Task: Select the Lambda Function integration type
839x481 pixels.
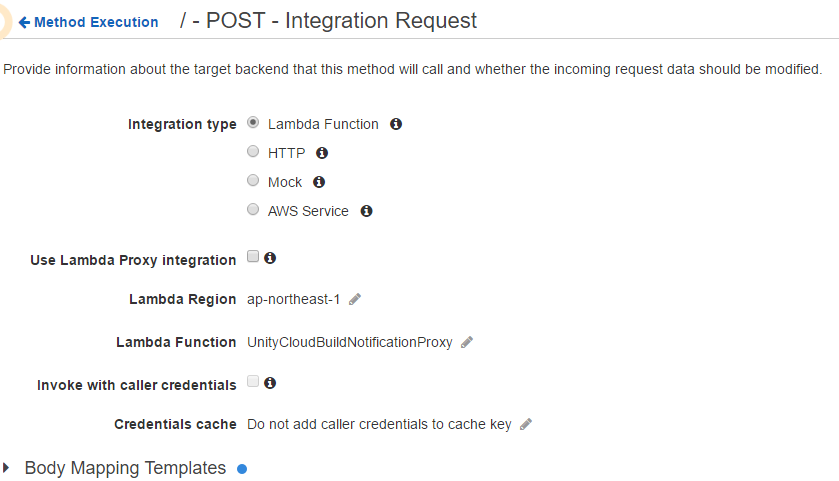Action: [x=253, y=123]
